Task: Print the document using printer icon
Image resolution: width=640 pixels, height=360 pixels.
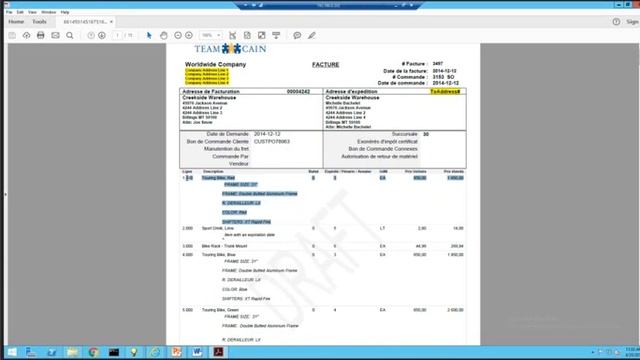Action: click(40, 36)
